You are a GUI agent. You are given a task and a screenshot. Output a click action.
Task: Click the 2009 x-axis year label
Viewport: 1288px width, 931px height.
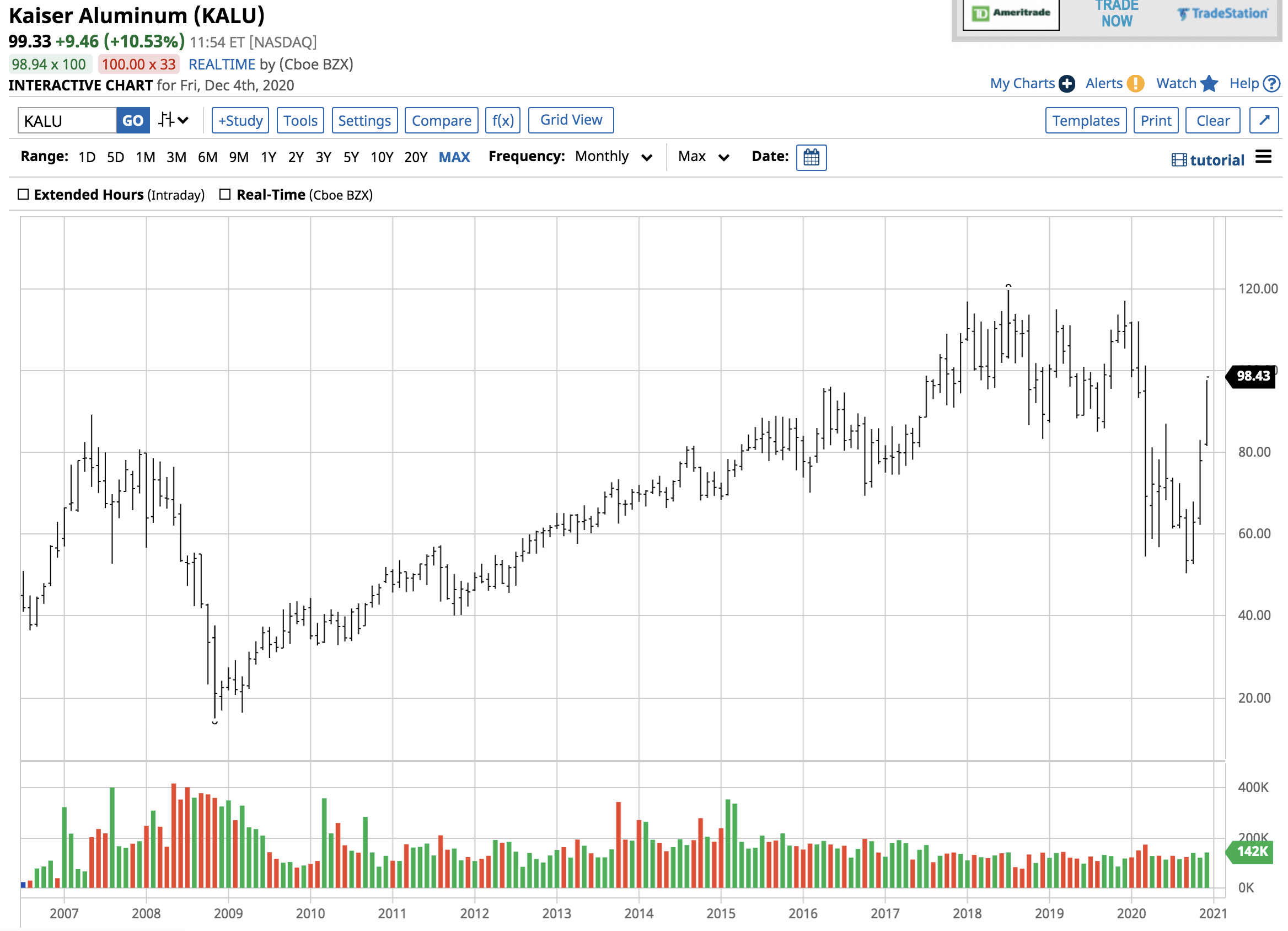click(228, 913)
